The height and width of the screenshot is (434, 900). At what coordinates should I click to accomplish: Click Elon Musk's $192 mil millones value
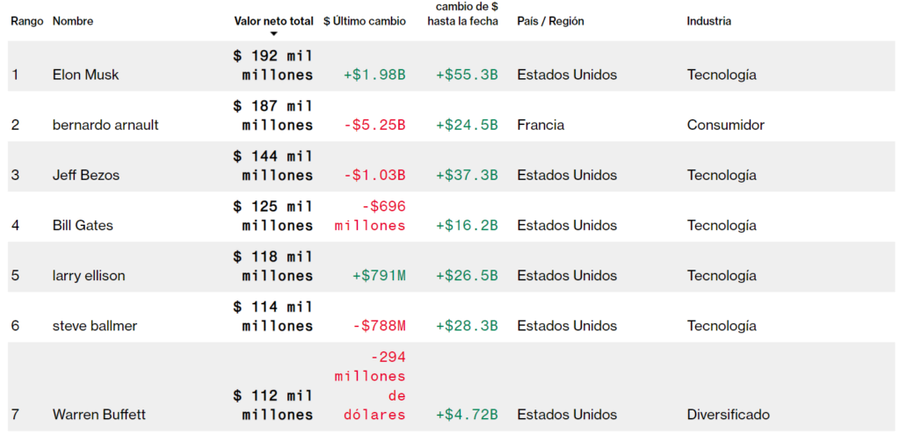[x=273, y=65]
